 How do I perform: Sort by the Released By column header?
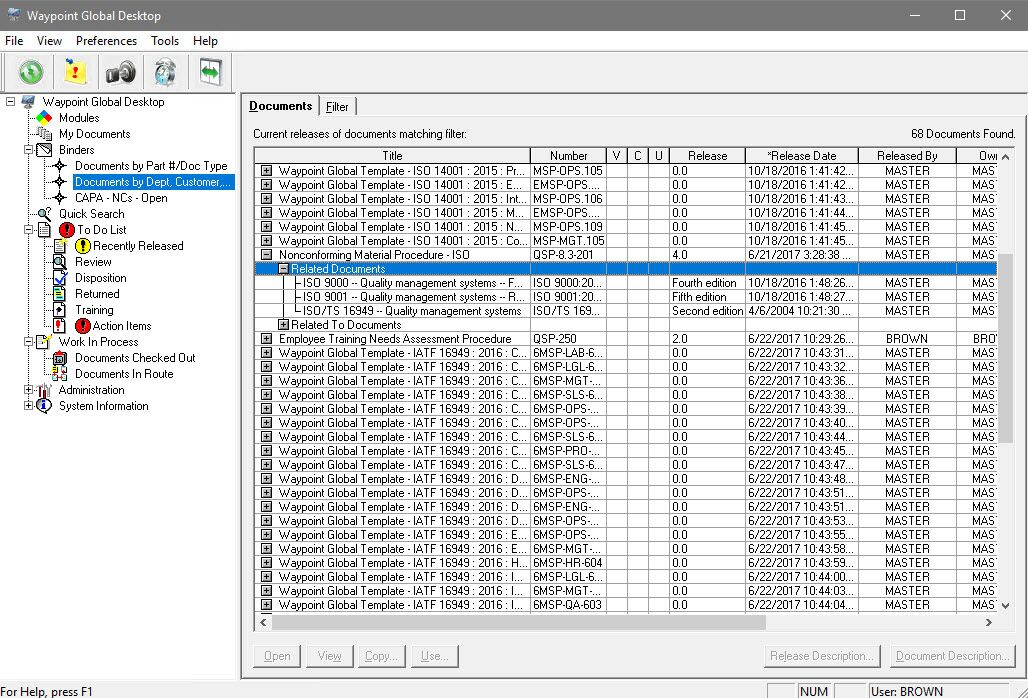tap(907, 156)
